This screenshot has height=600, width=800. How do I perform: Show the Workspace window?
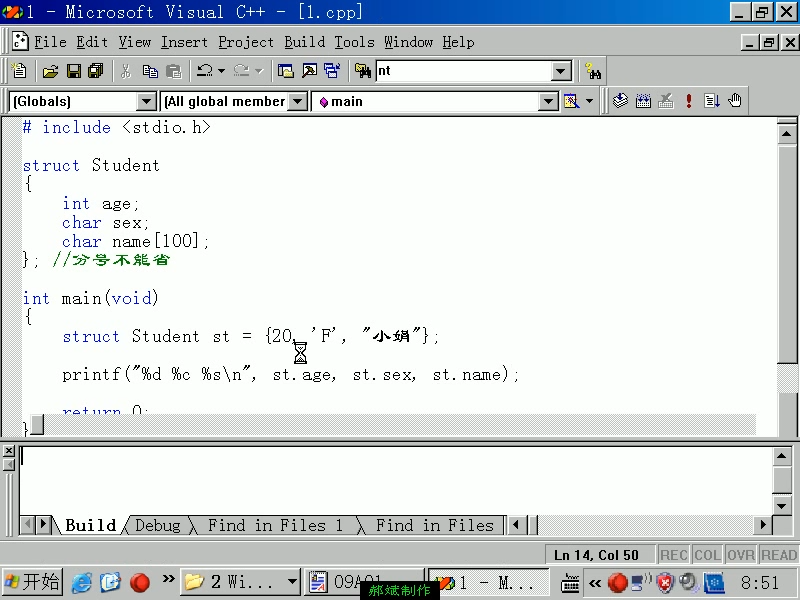pos(286,71)
